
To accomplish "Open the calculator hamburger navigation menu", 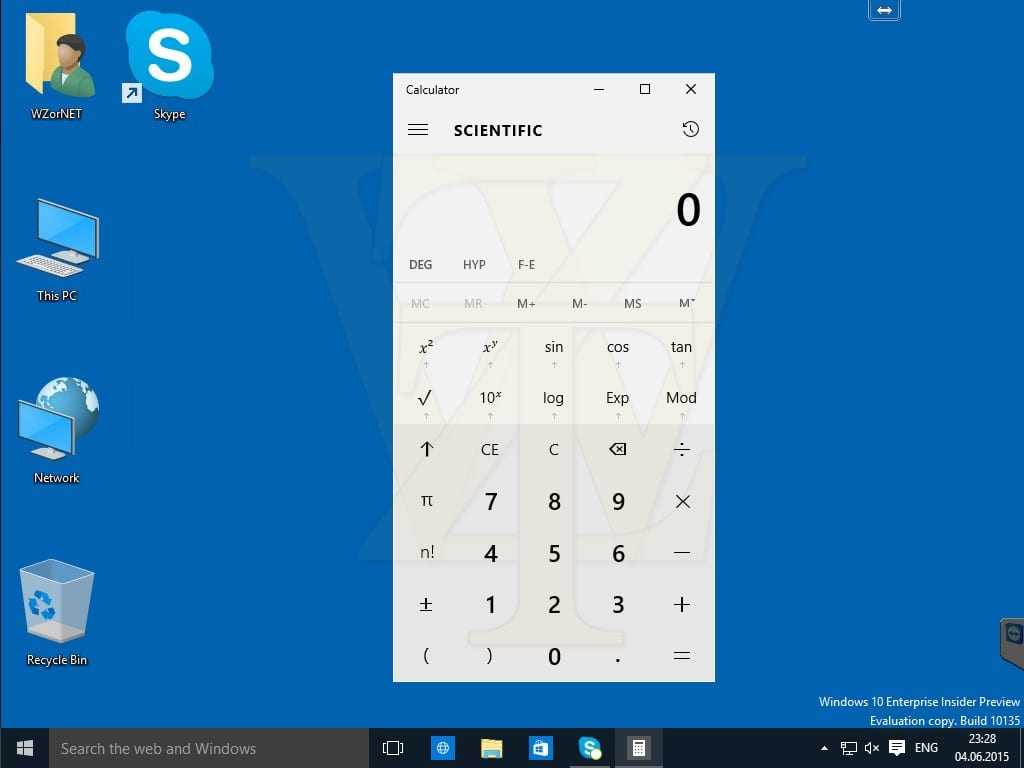I will tap(418, 130).
